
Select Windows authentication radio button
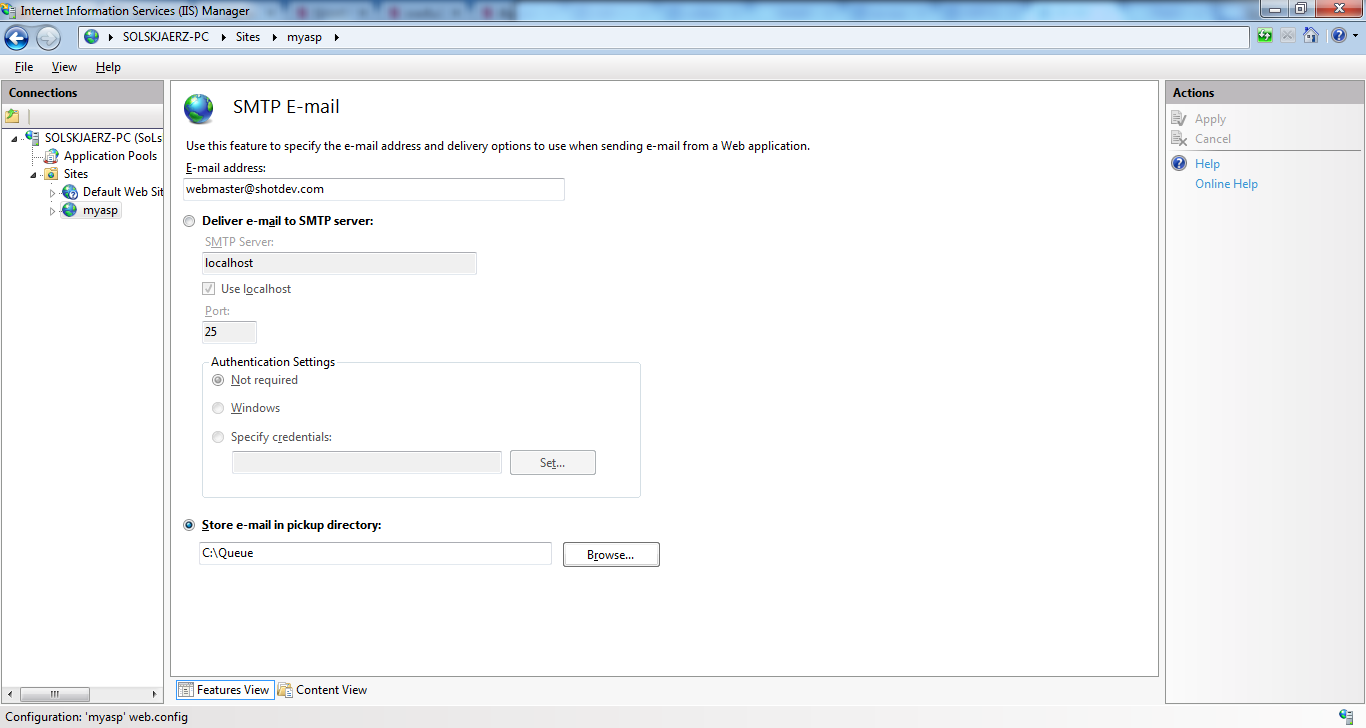pyautogui.click(x=218, y=408)
